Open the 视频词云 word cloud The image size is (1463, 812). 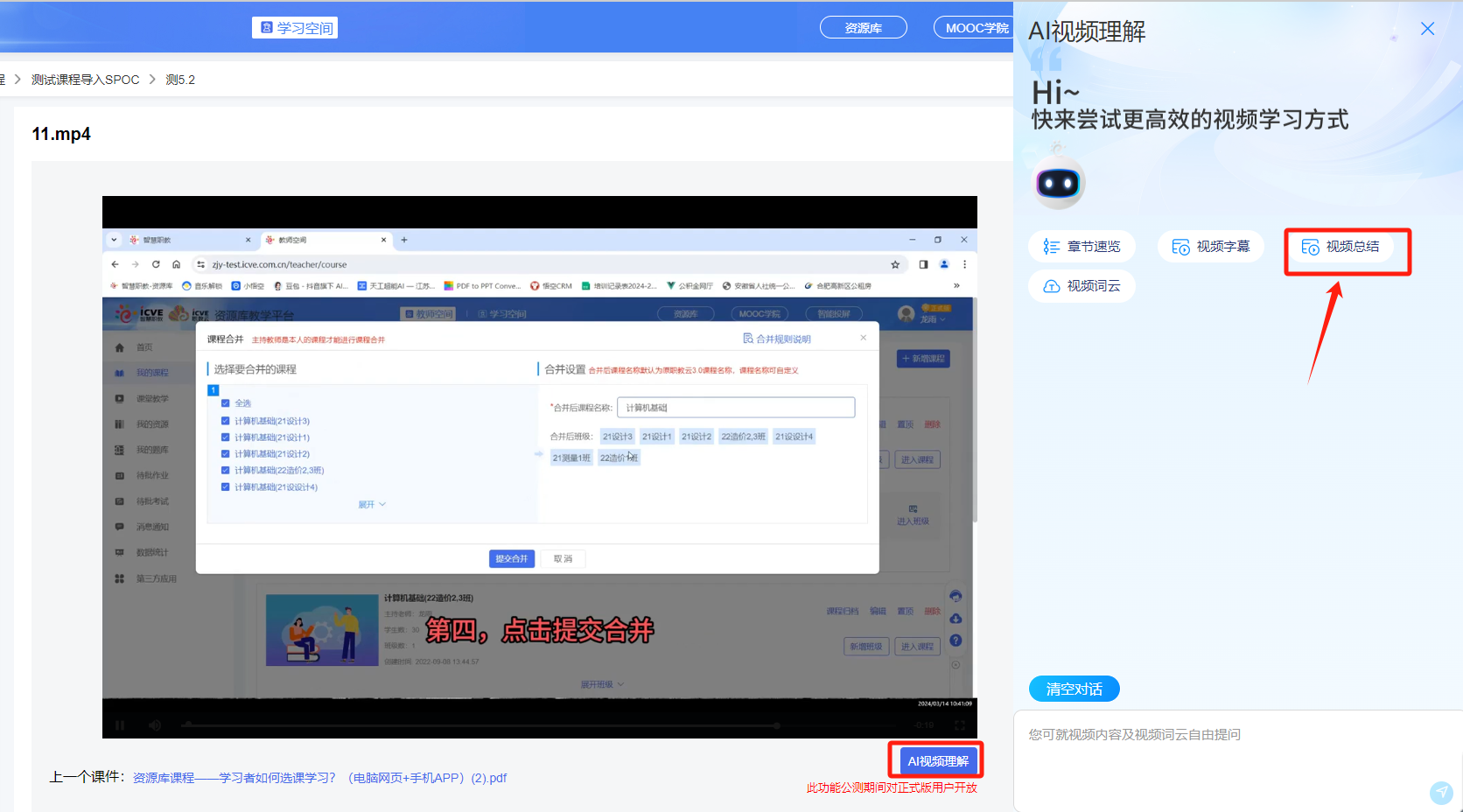(1081, 286)
